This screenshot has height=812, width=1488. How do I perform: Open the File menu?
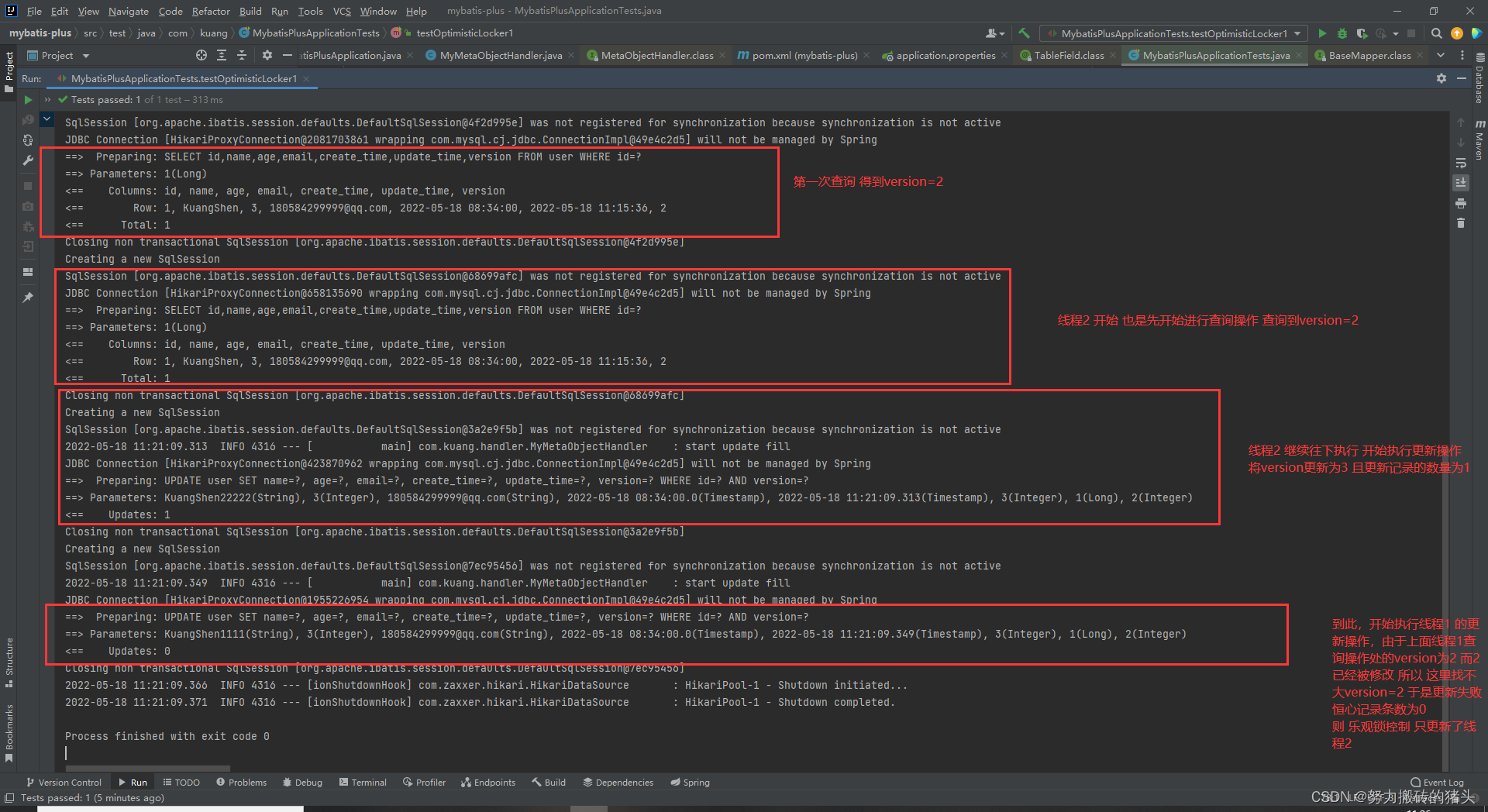34,11
